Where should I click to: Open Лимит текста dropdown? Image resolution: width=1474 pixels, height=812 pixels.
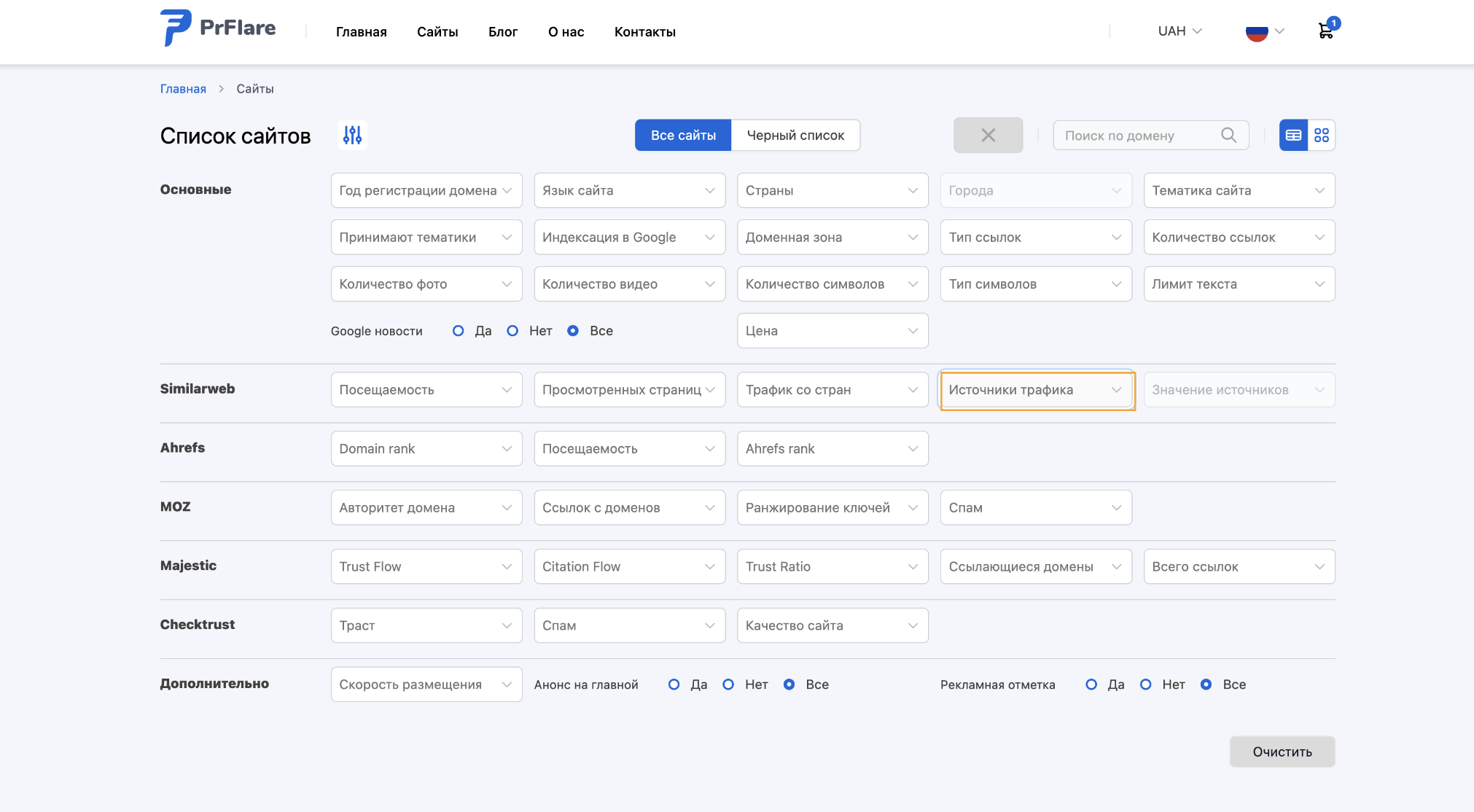pyautogui.click(x=1239, y=284)
